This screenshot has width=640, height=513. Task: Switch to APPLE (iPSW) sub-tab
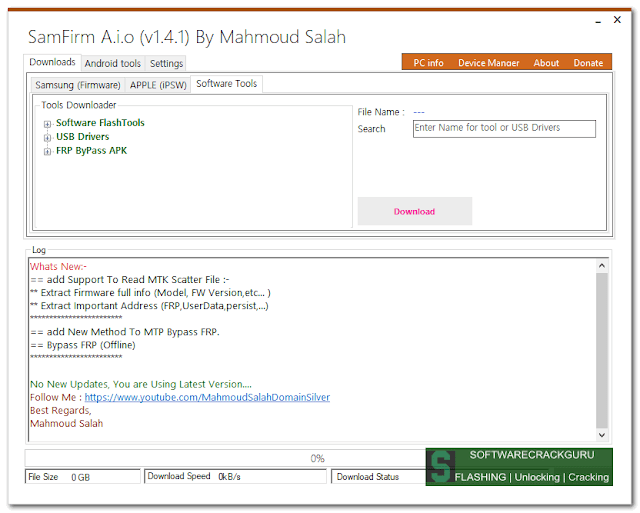point(158,85)
